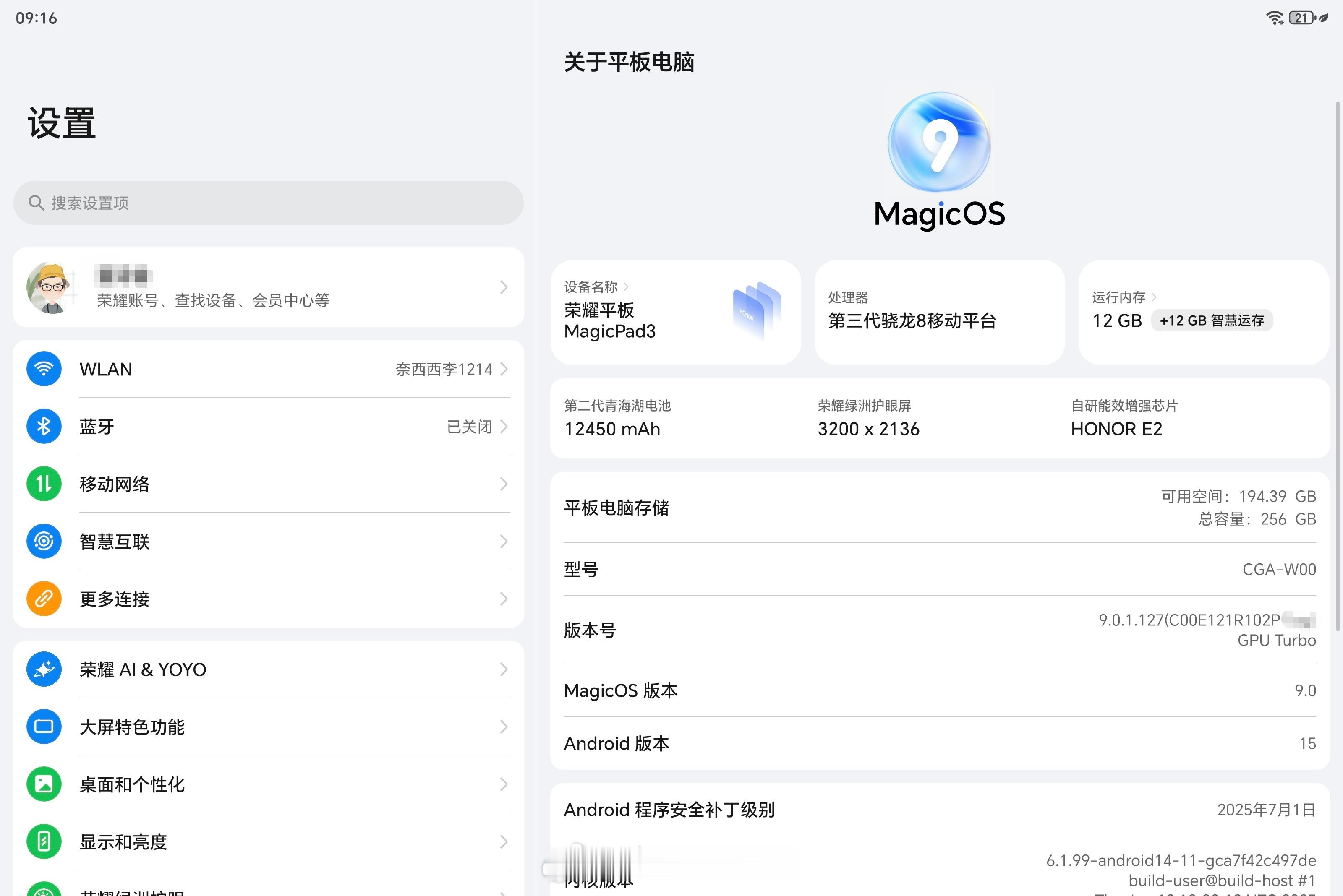This screenshot has width=1343, height=896.
Task: Tap the 12450 mAh battery value
Action: (612, 429)
